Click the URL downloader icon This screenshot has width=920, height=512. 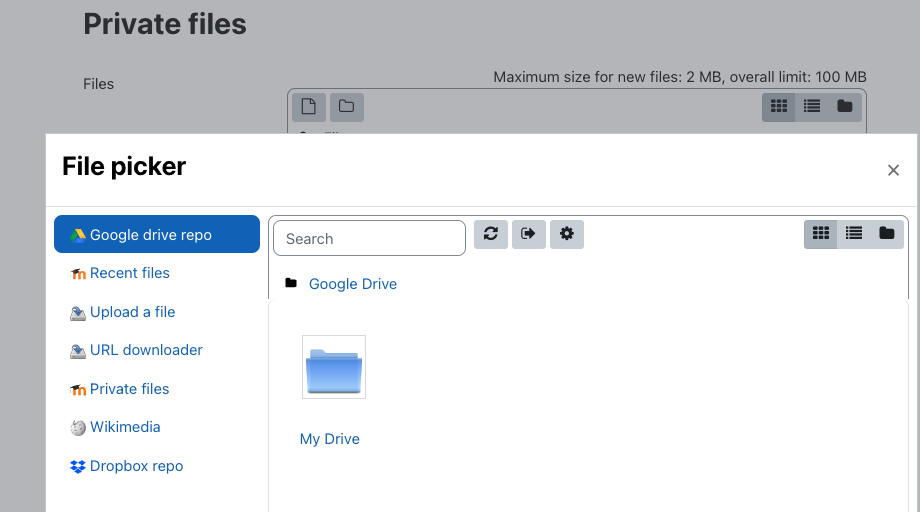pyautogui.click(x=78, y=351)
